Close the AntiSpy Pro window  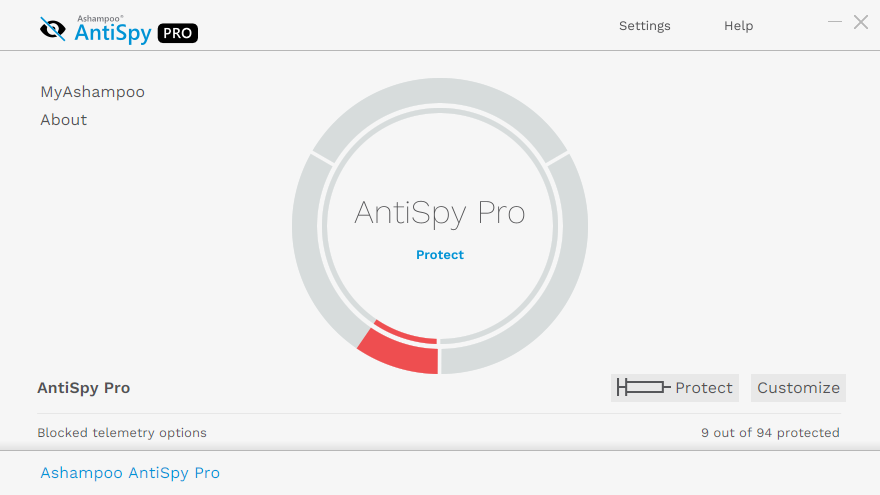(861, 22)
